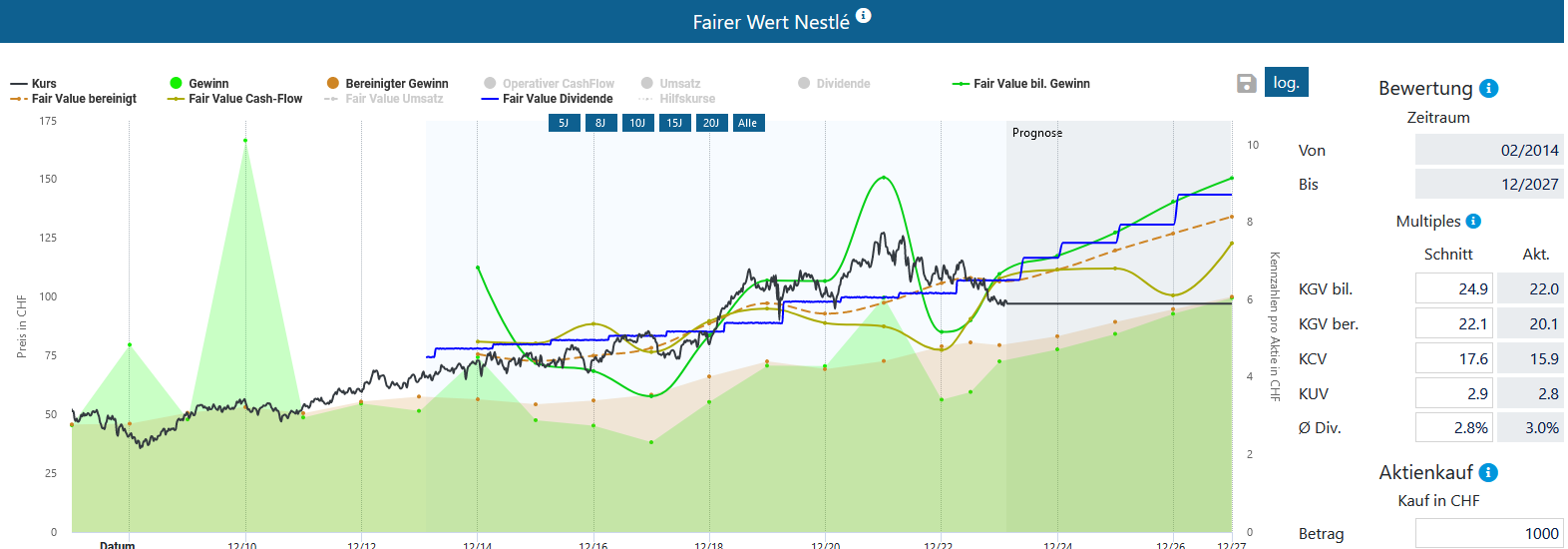
Task: Toggle the Fair Value bereinigt series
Action: click(74, 99)
